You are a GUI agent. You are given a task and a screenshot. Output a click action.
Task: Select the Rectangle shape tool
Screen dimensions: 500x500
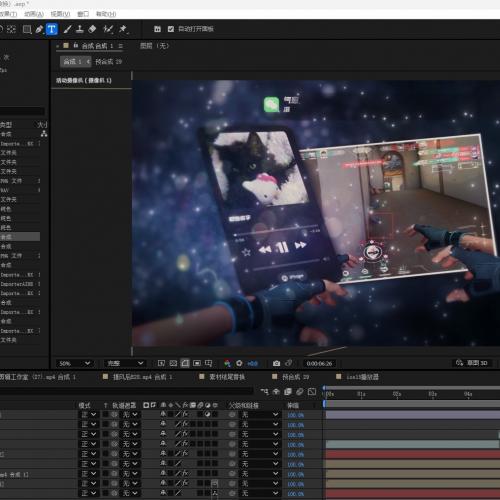click(27, 29)
